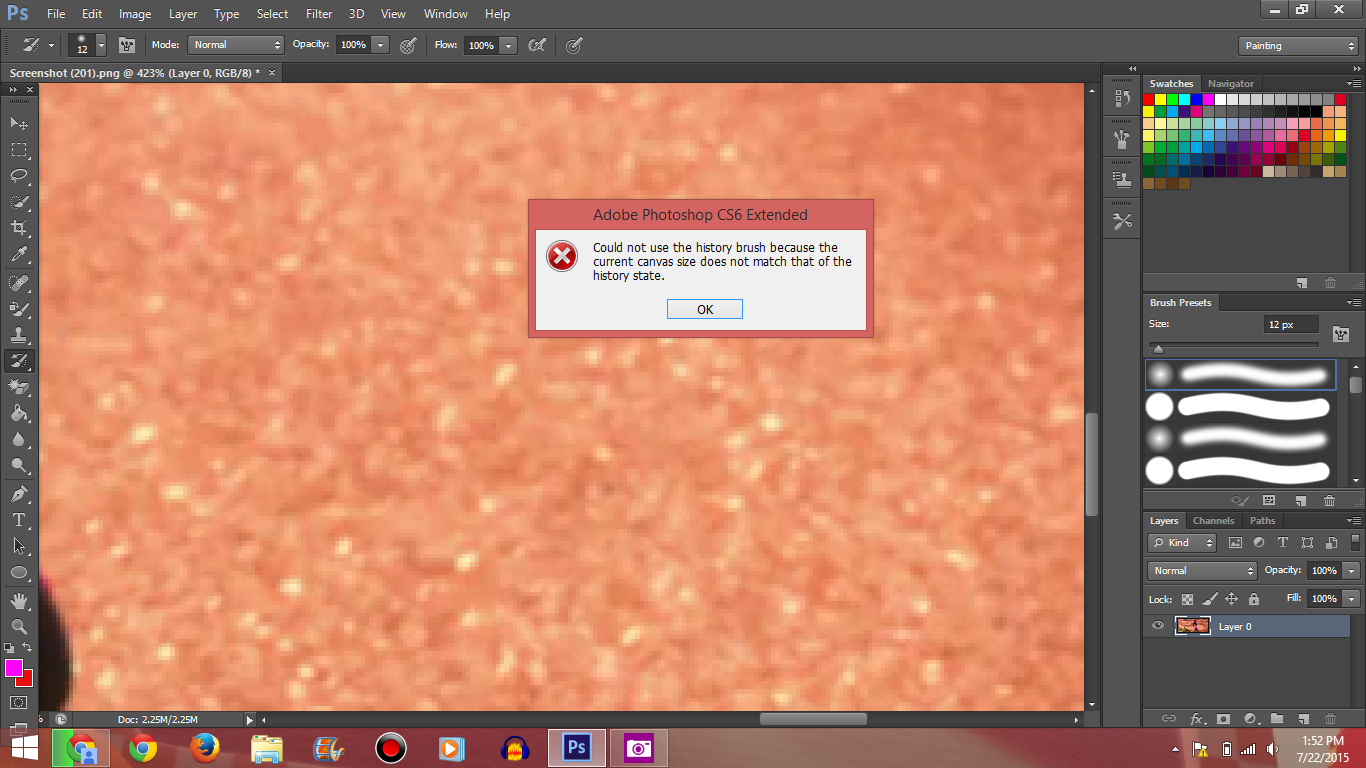Image resolution: width=1366 pixels, height=768 pixels.
Task: Select the Paint Bucket tool
Action: point(19,413)
